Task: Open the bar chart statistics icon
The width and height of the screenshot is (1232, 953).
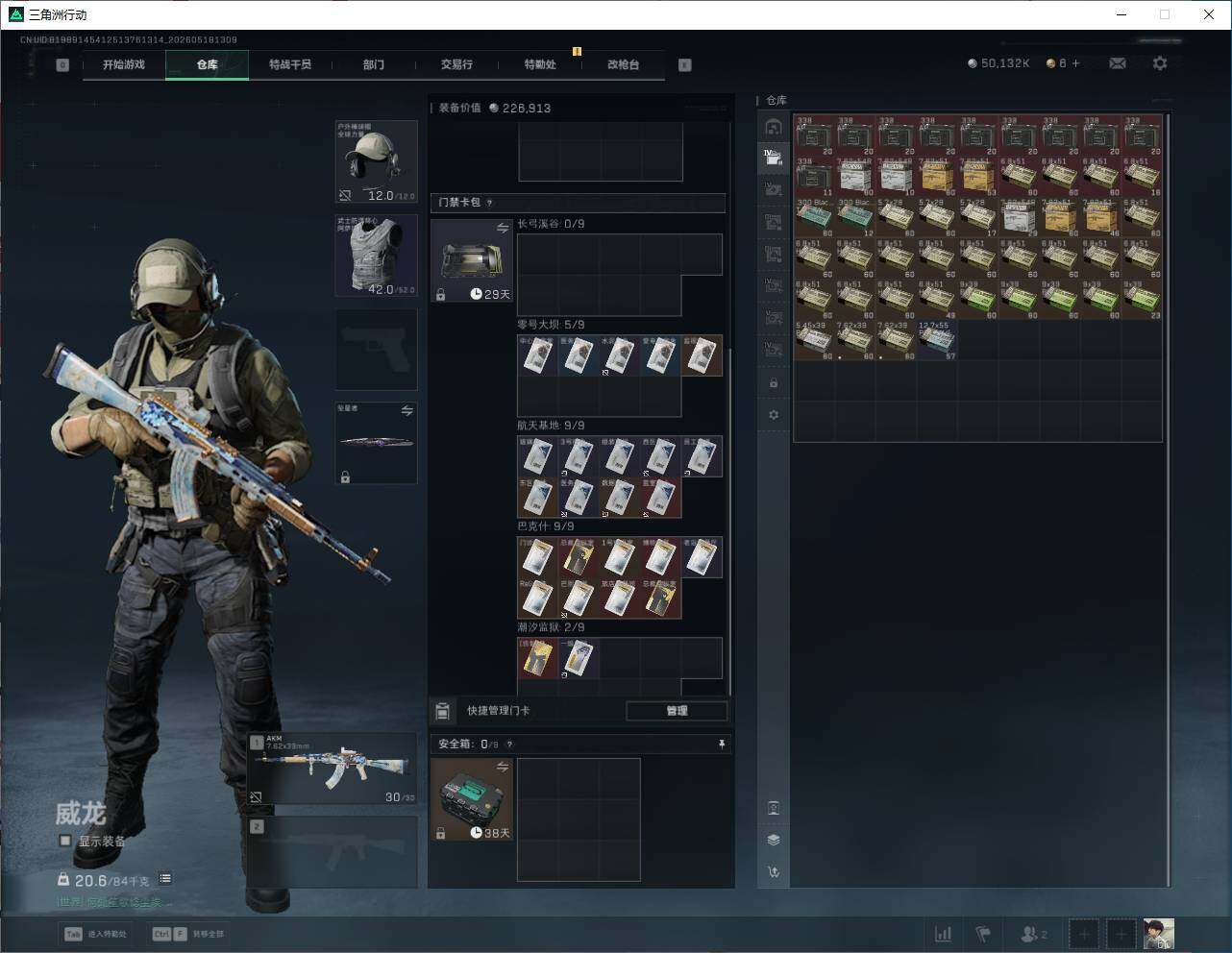Action: click(x=944, y=933)
